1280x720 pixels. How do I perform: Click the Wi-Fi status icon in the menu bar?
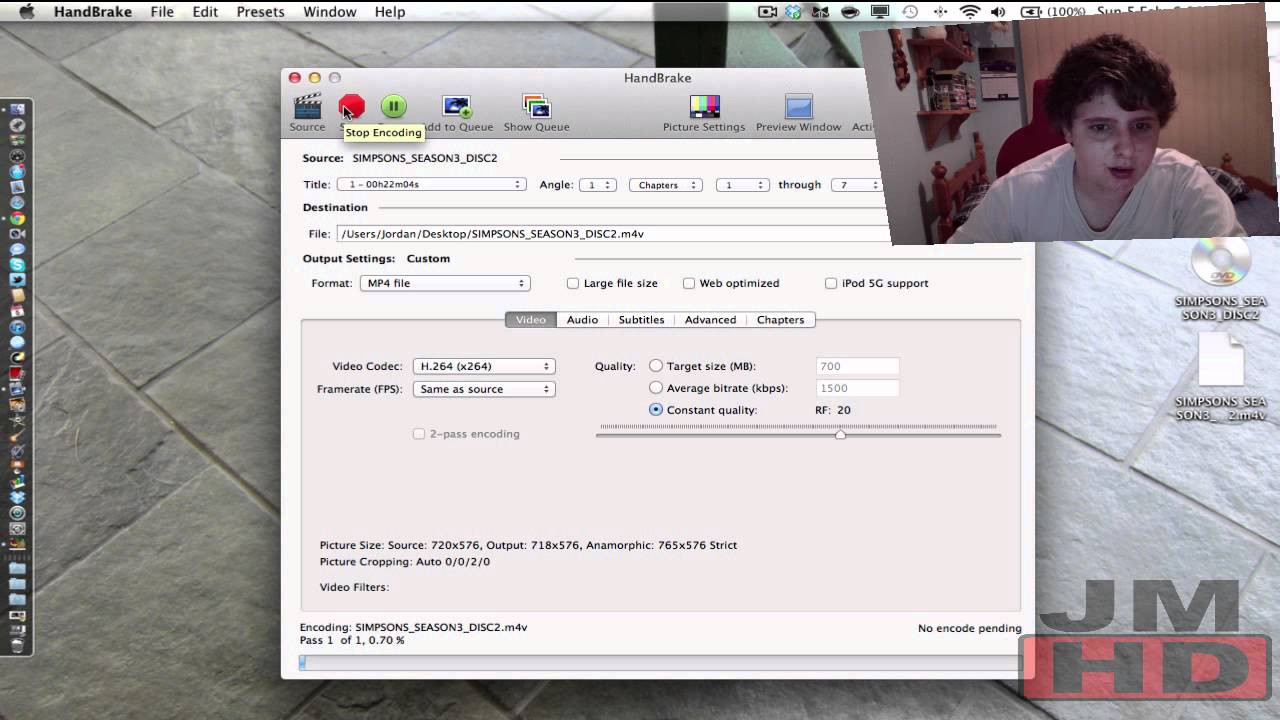pos(970,12)
